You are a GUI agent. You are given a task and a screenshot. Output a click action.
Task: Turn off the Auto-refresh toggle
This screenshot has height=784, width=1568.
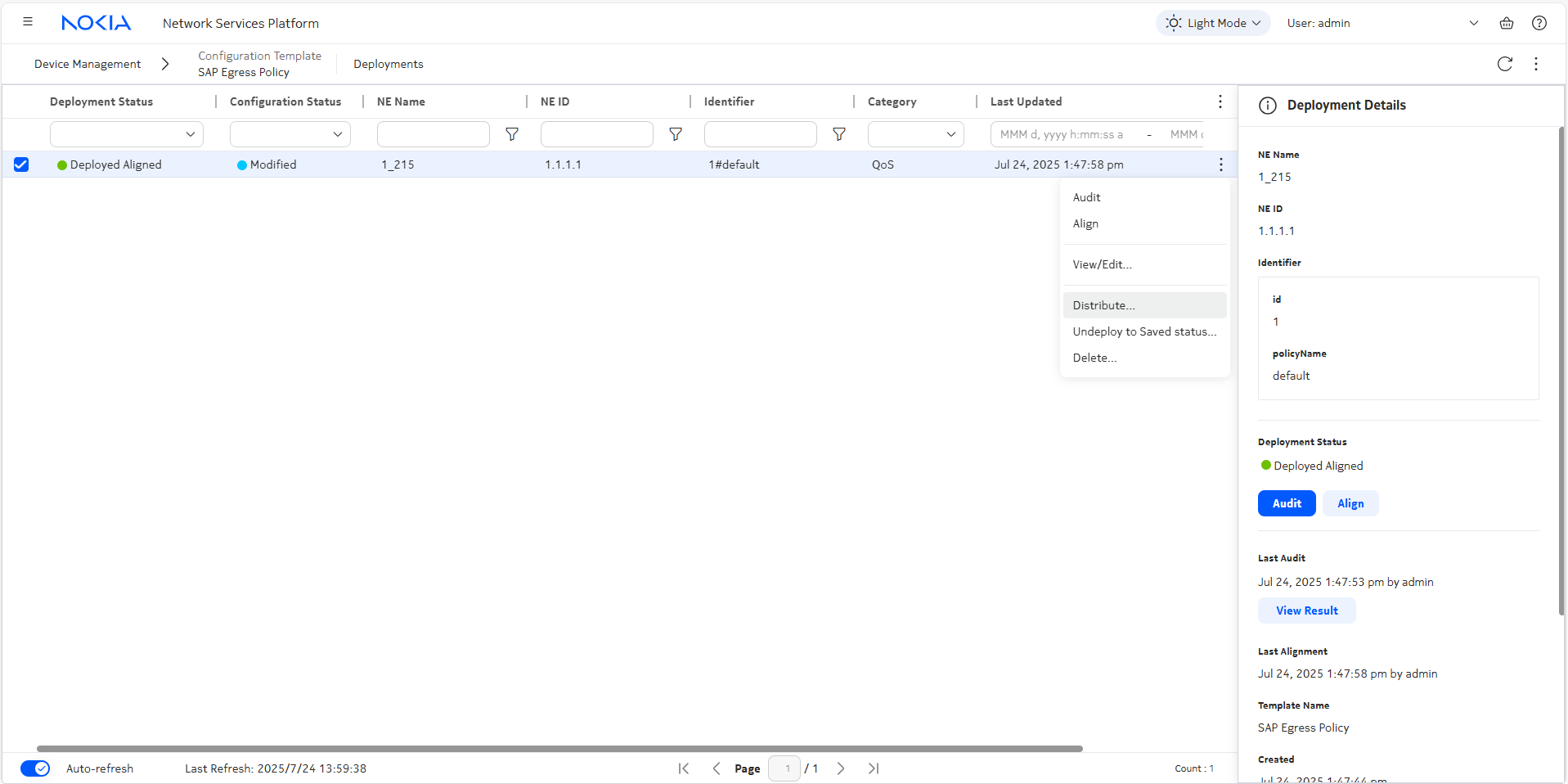35,768
